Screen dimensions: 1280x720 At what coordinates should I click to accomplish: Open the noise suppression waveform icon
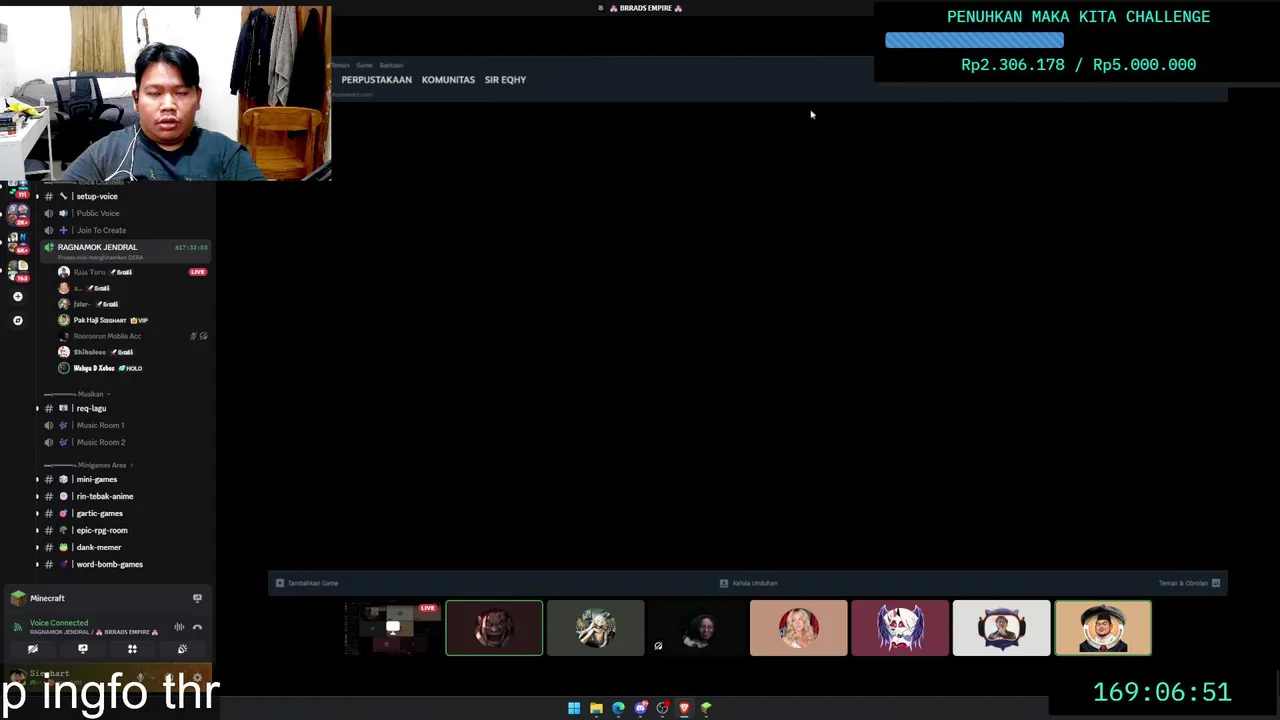click(x=179, y=627)
